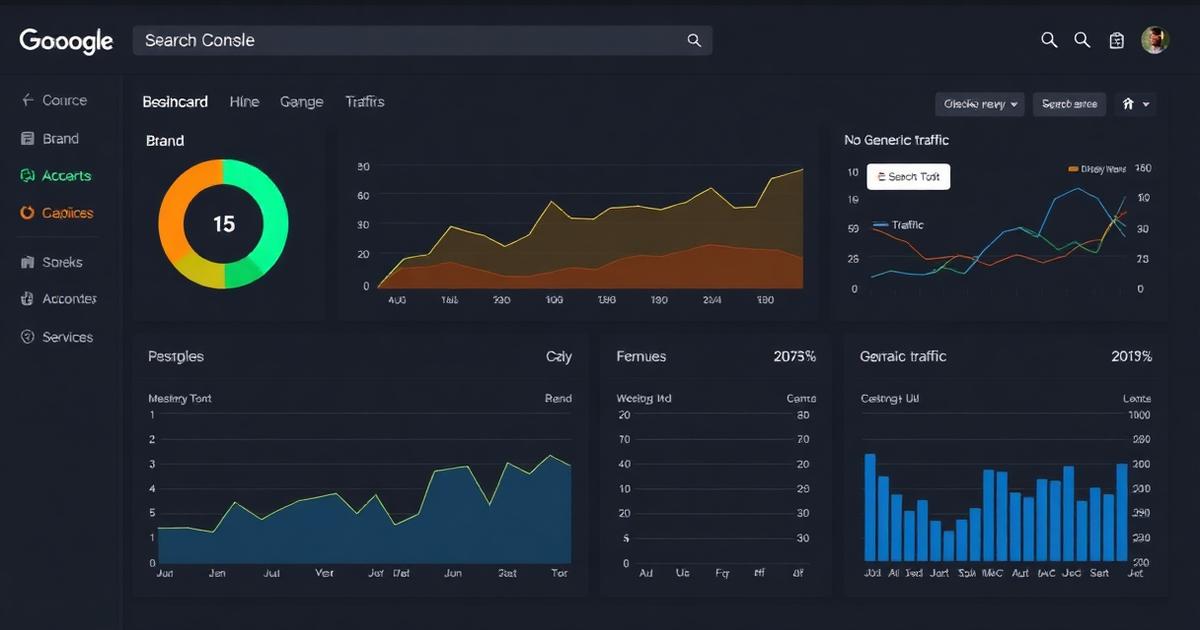Click the Cestmgt Ud label
Image resolution: width=1200 pixels, height=630 pixels.
[x=889, y=398]
